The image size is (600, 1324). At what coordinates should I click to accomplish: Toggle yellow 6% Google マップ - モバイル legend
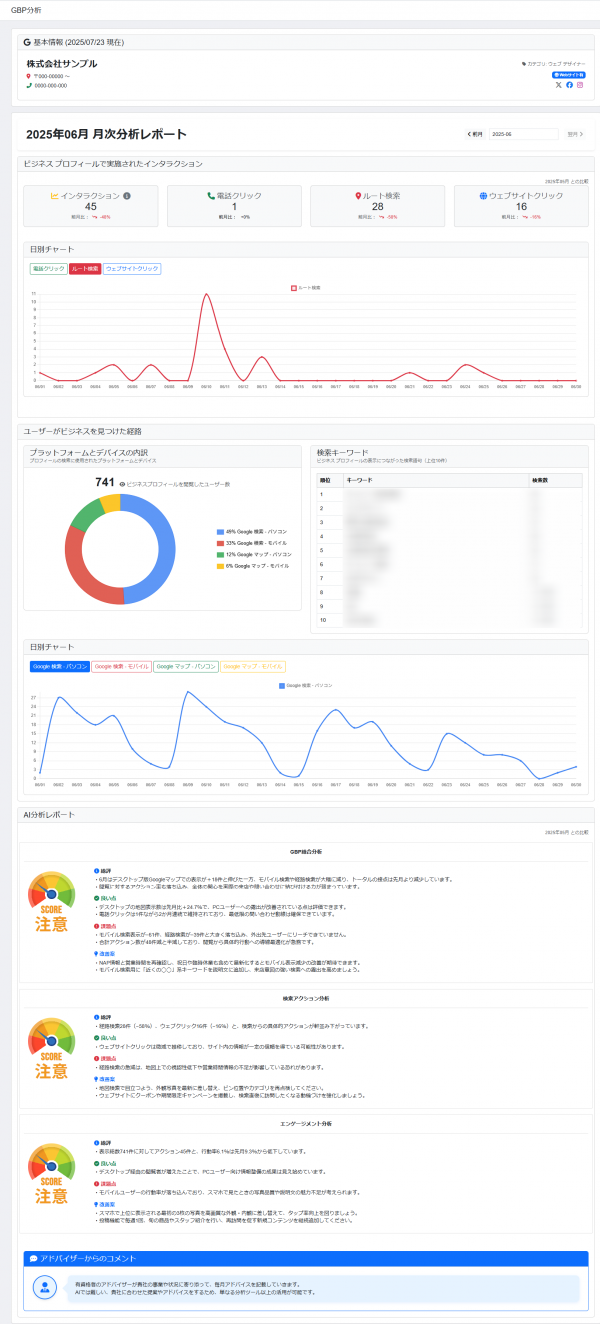254,566
